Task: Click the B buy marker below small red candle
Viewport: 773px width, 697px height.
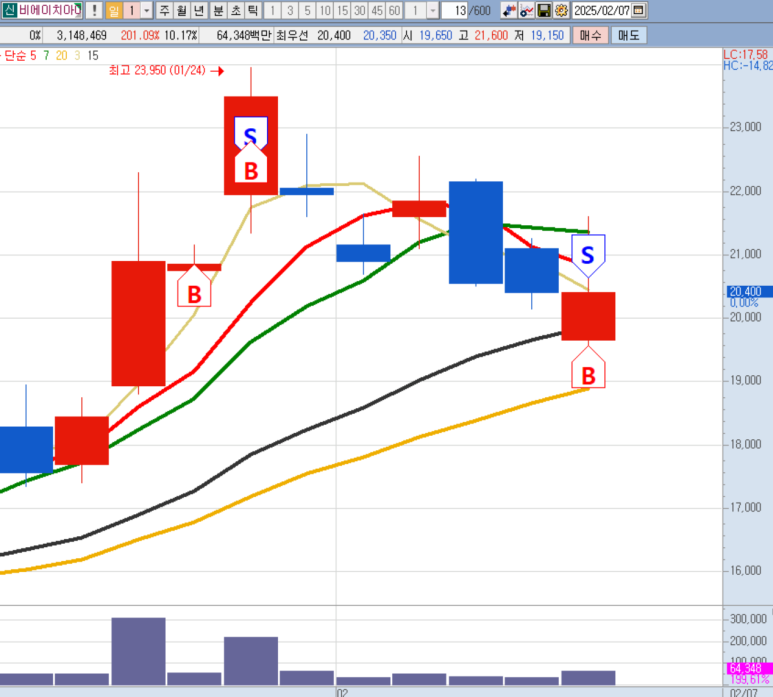Action: click(x=194, y=287)
